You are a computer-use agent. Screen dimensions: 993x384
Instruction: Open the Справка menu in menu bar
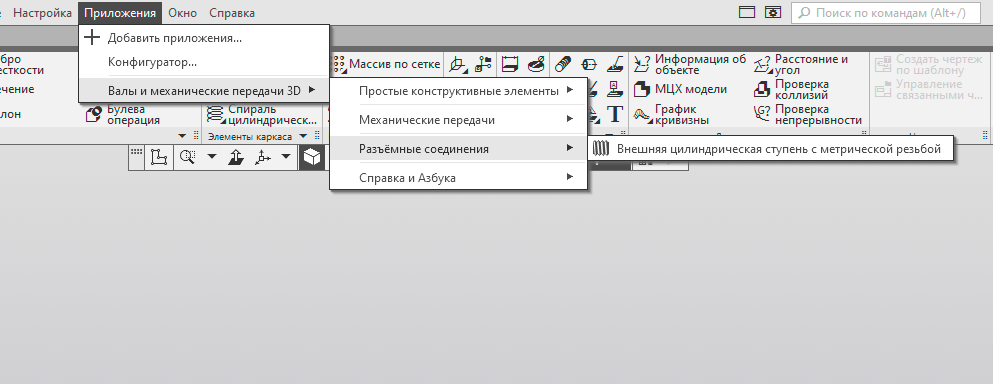click(x=232, y=13)
